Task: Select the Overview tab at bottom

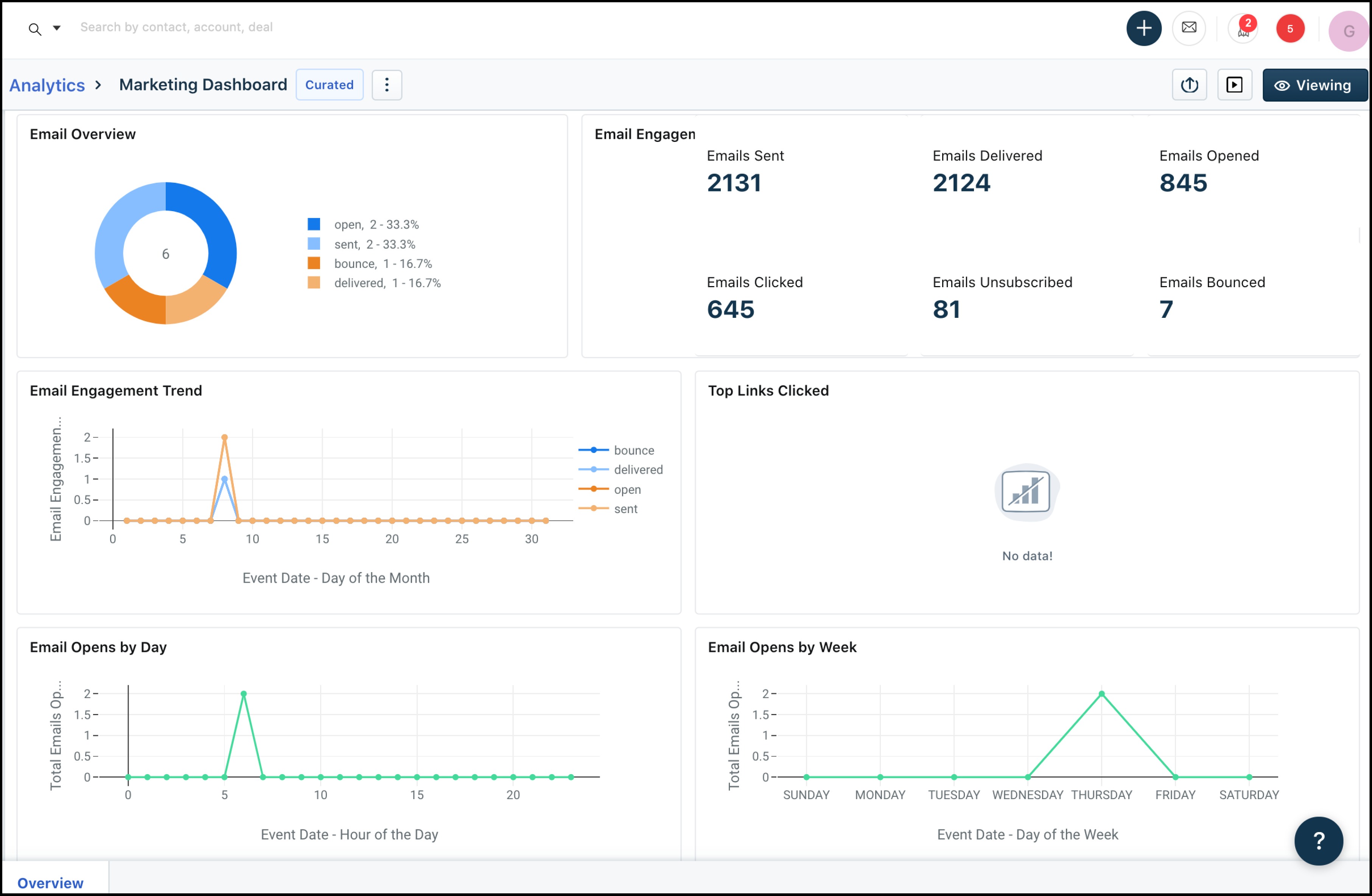Action: [x=50, y=882]
